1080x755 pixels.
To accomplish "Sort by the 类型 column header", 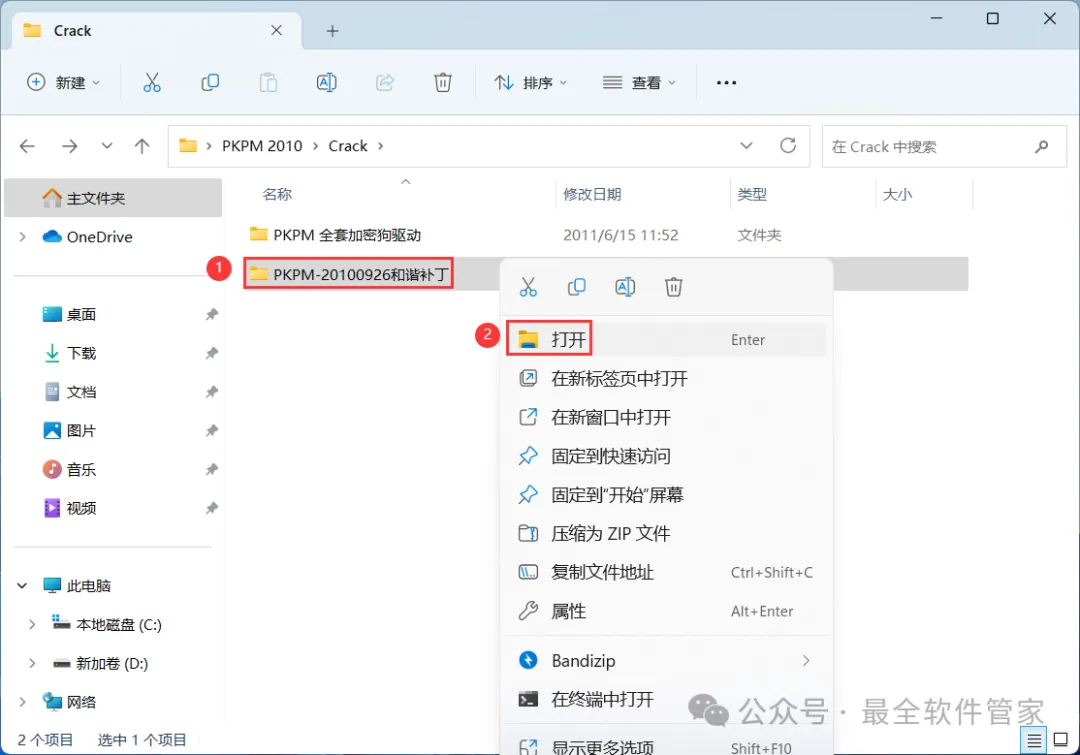I will click(752, 194).
